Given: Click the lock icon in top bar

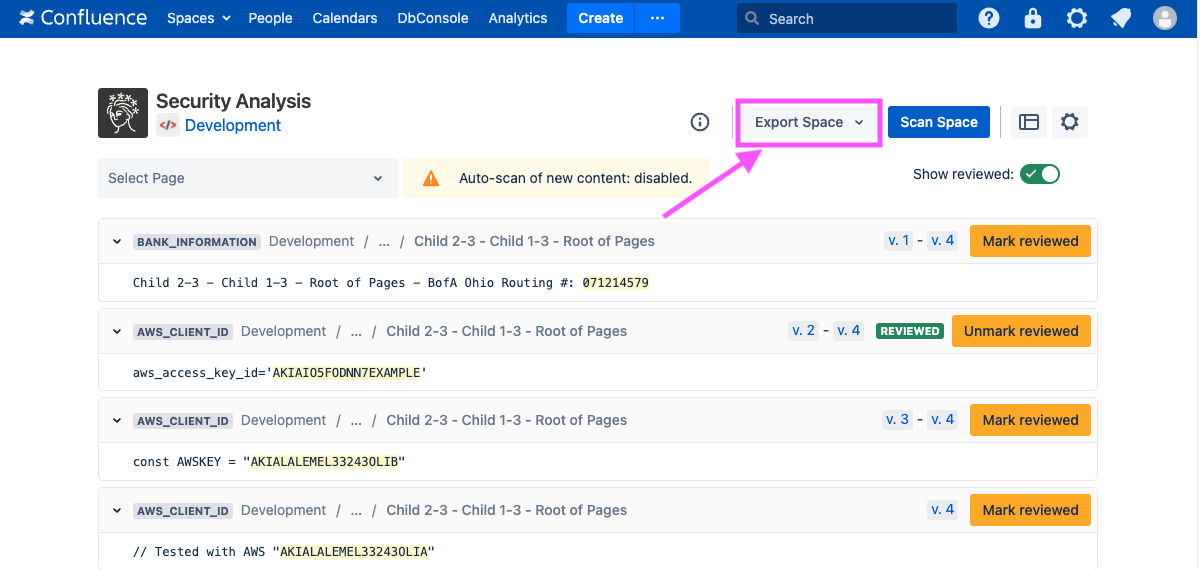Looking at the screenshot, I should tap(1033, 18).
